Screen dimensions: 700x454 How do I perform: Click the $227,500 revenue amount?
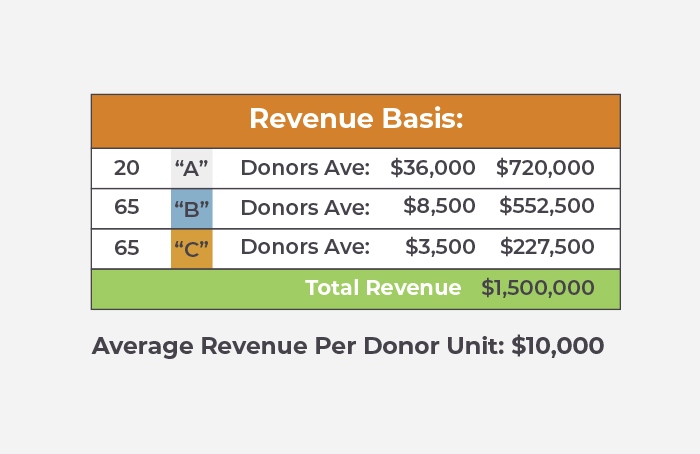[x=547, y=247]
